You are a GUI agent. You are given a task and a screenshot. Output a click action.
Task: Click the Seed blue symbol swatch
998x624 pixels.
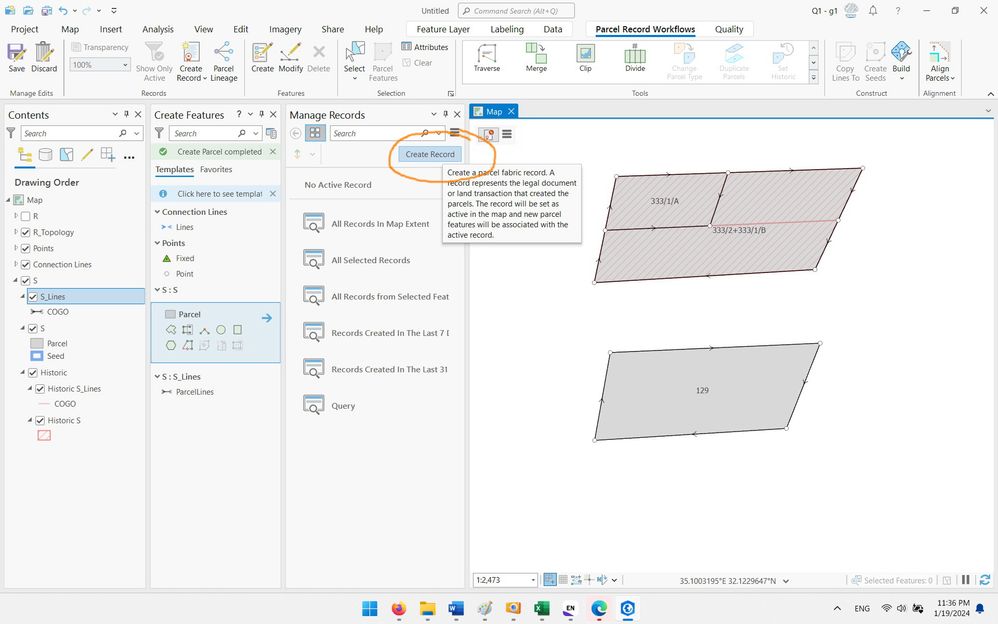click(x=37, y=356)
